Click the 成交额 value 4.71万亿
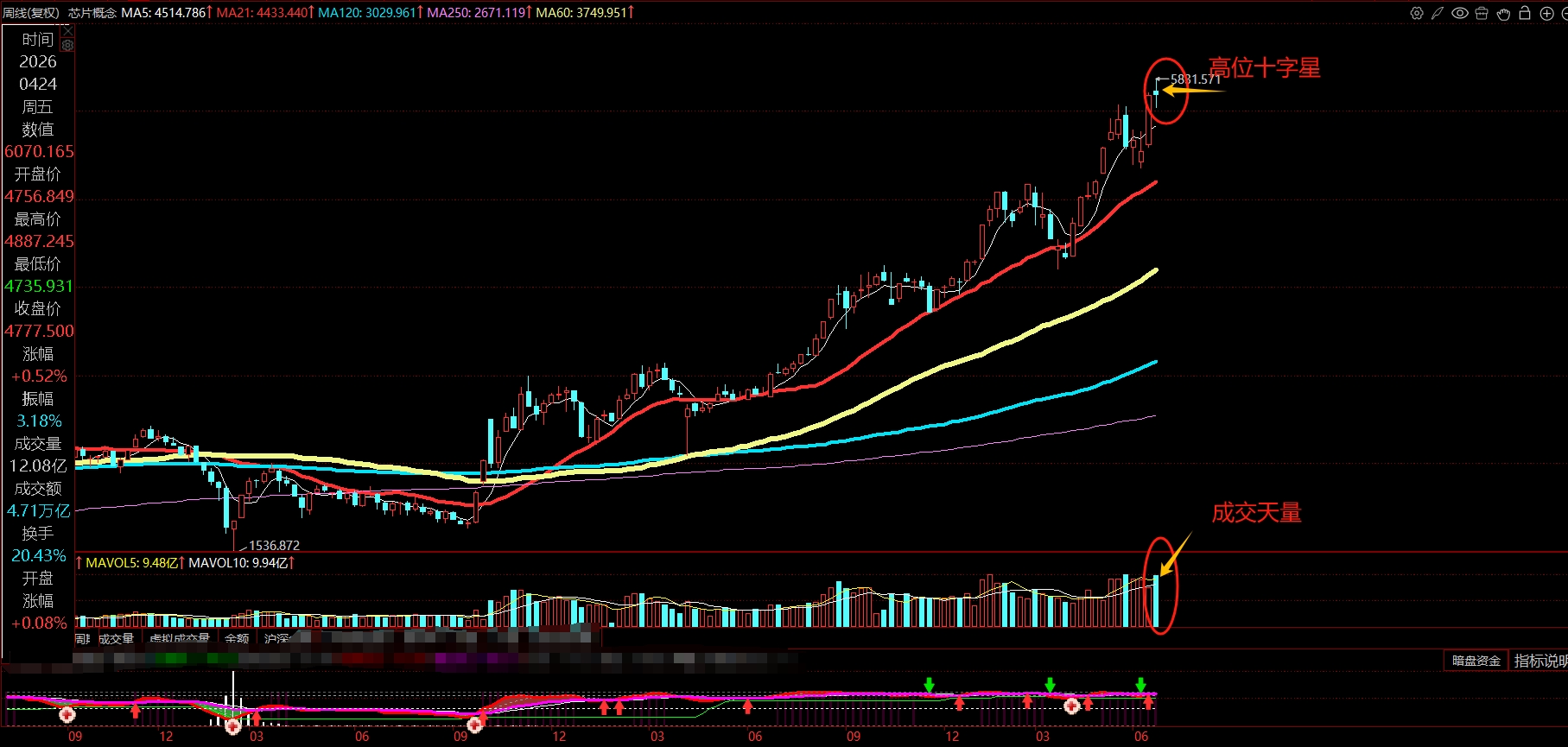This screenshot has height=747, width=1568. click(x=39, y=511)
